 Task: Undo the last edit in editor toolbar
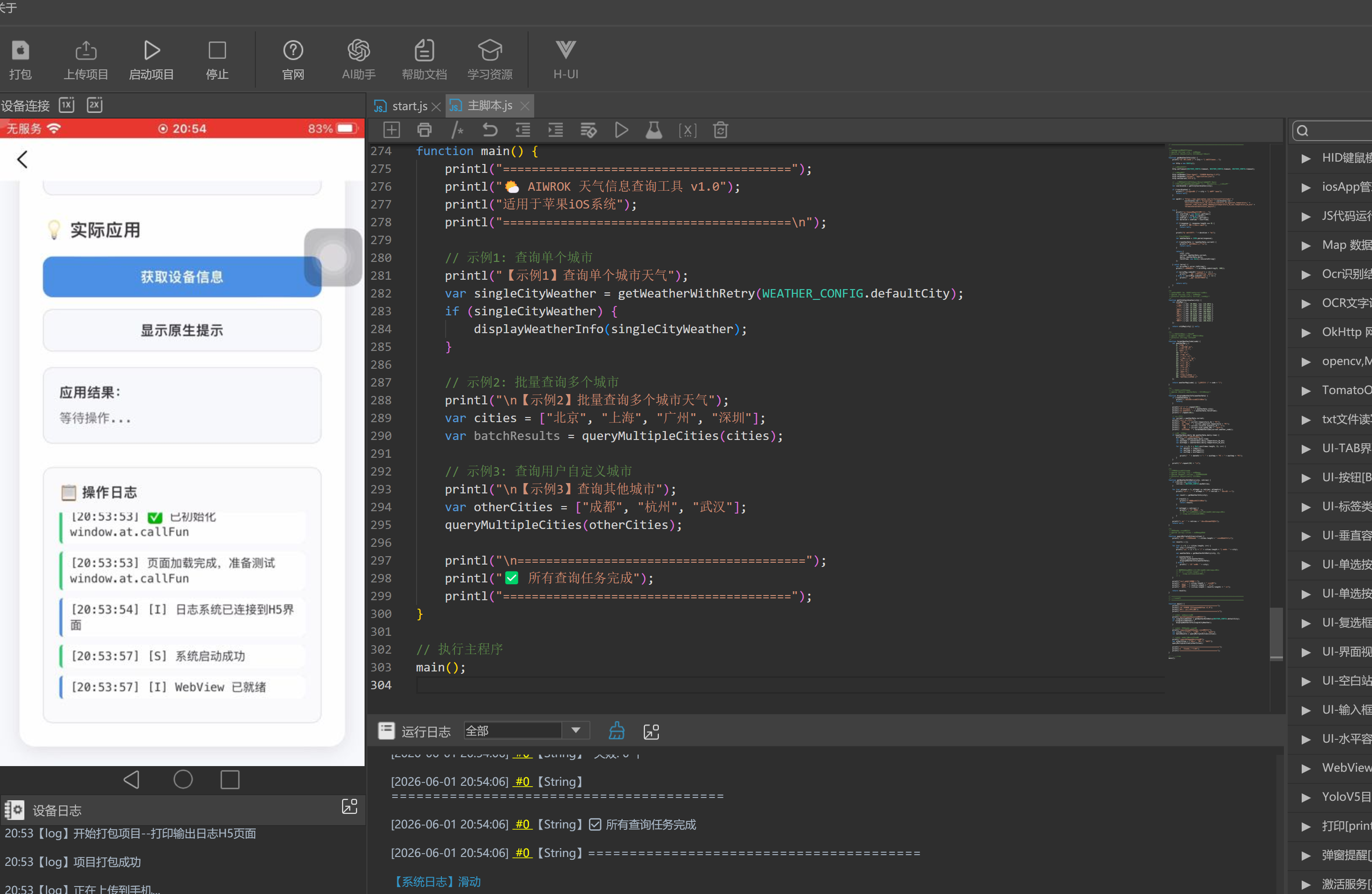[x=490, y=130]
